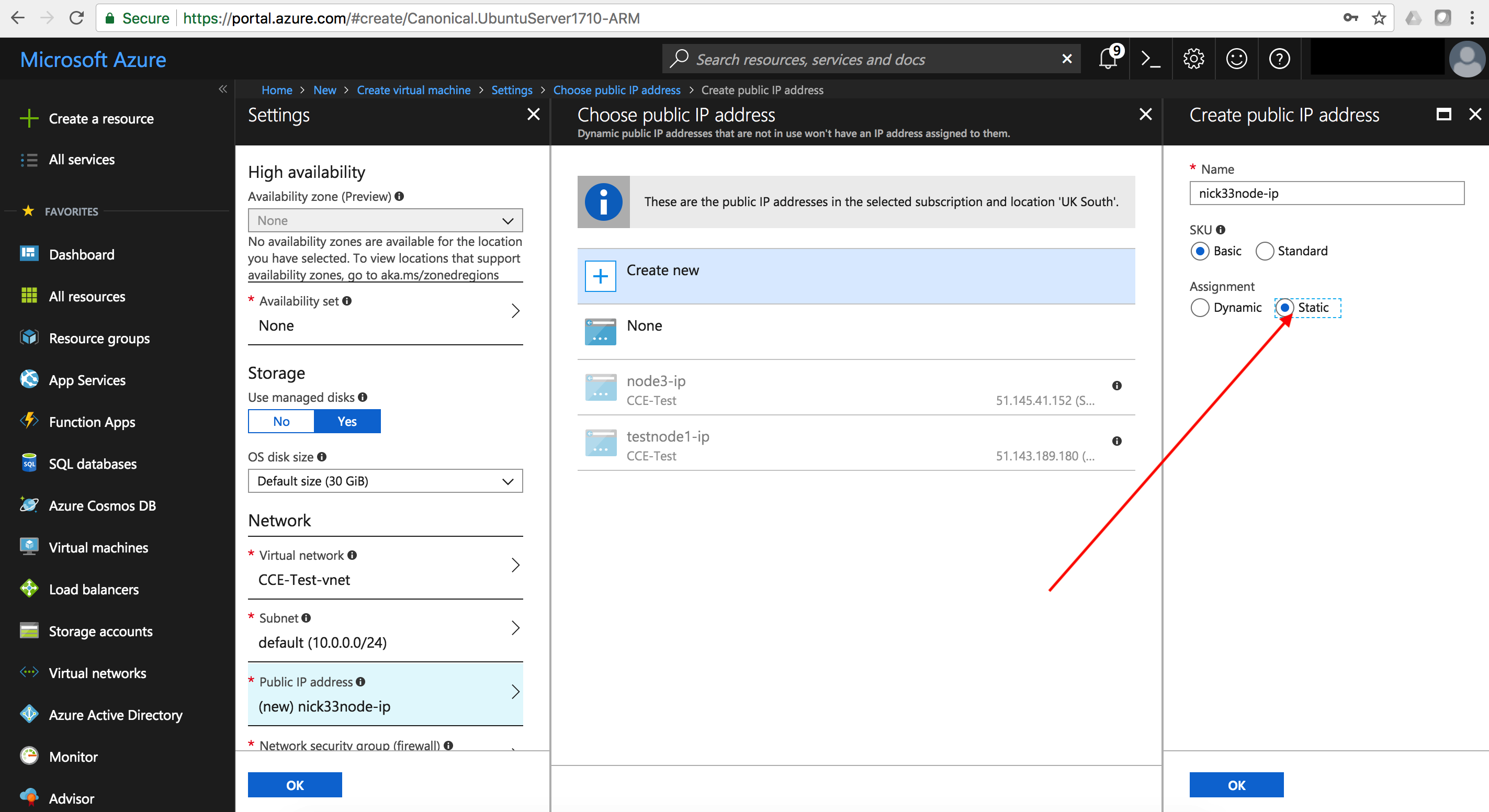This screenshot has width=1489, height=812.
Task: Click the App Services globe icon
Action: click(x=29, y=380)
